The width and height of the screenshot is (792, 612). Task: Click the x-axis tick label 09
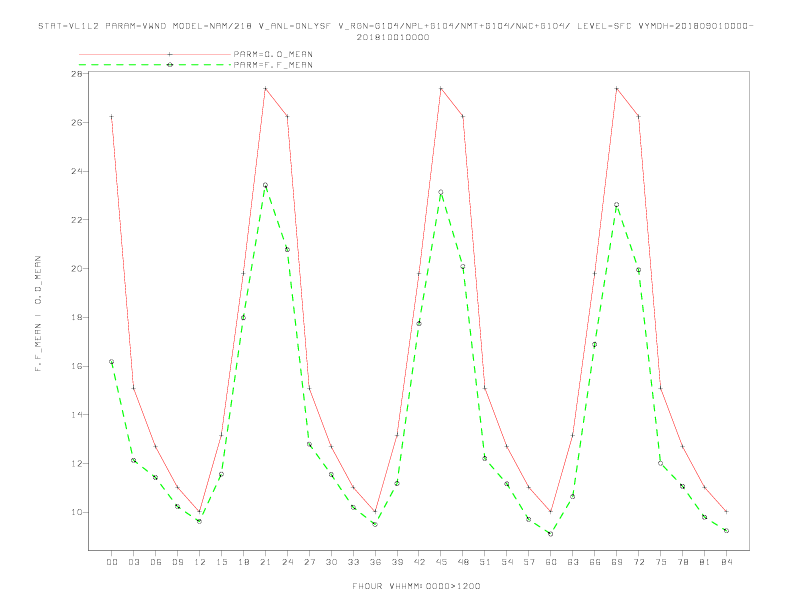[x=177, y=562]
